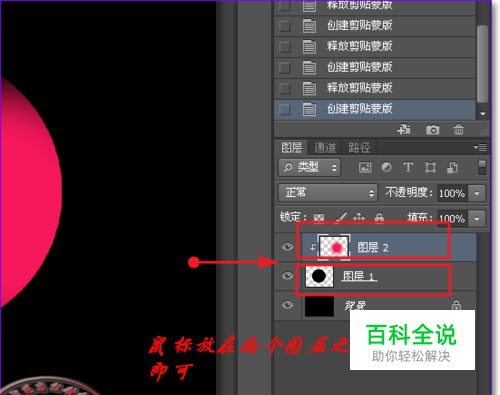Image resolution: width=500 pixels, height=395 pixels.
Task: Filter layers by shape layers icon
Action: tap(430, 167)
